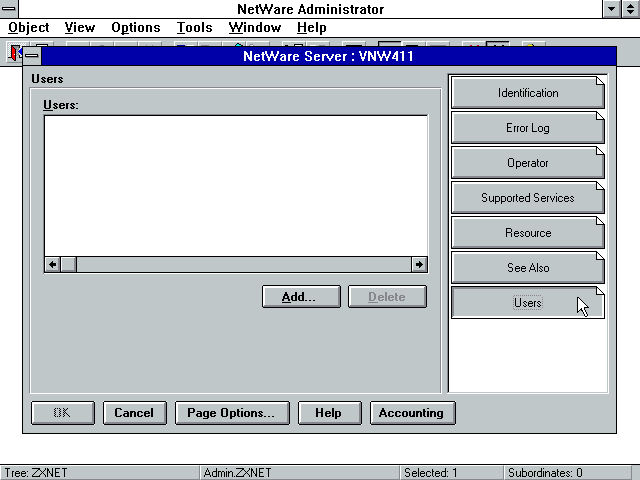Click the Users list horizontal scroll thumb

[x=69, y=264]
